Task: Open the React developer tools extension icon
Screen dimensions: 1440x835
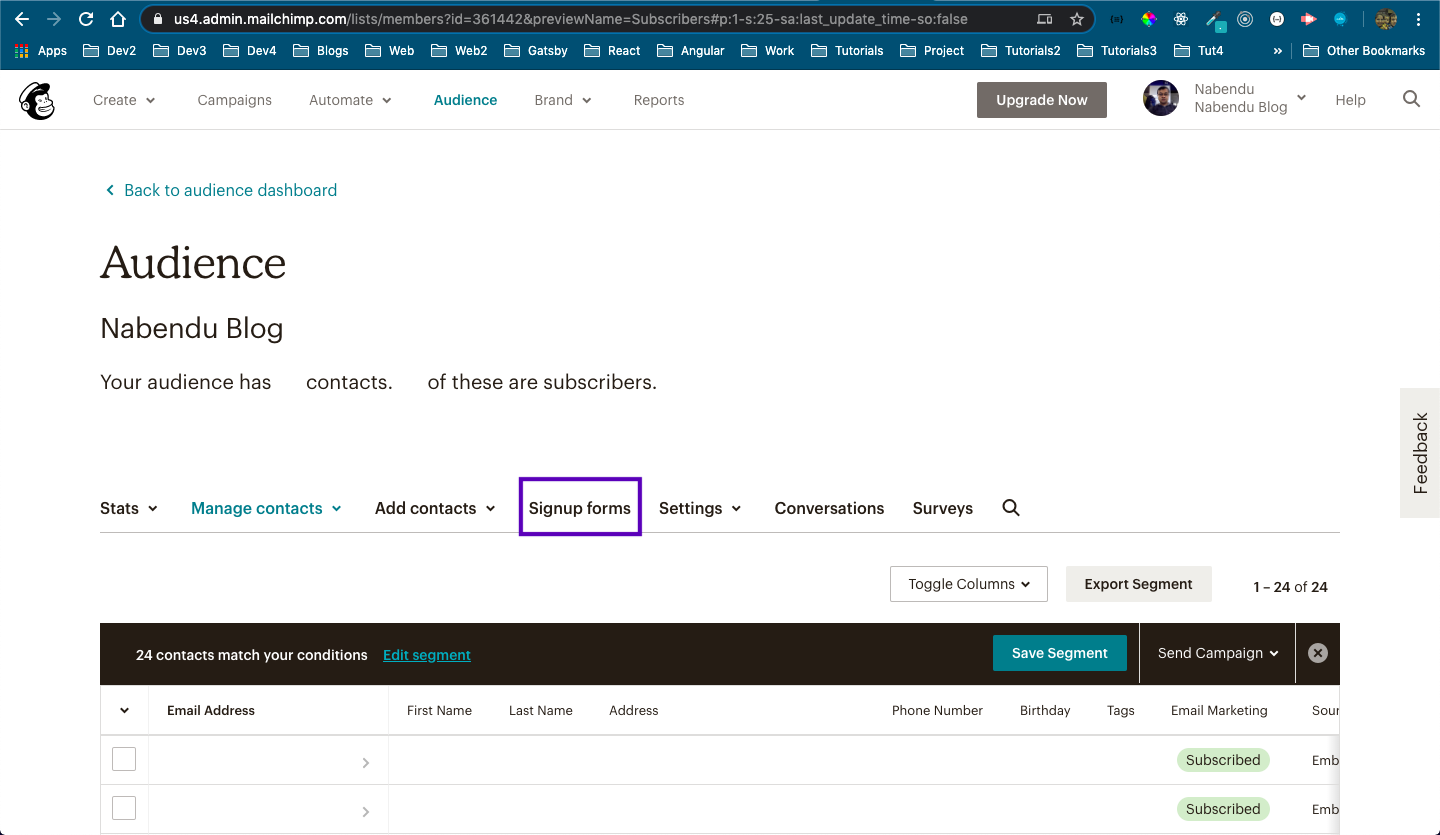Action: tap(1181, 19)
